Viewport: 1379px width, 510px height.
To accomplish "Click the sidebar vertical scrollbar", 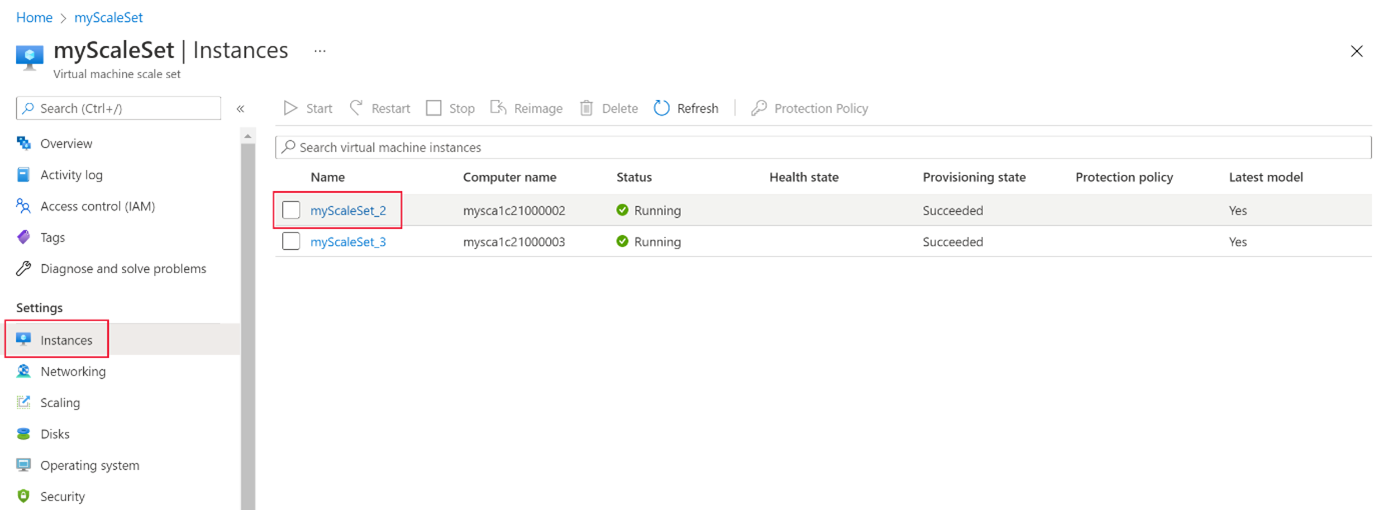I will pos(248,326).
